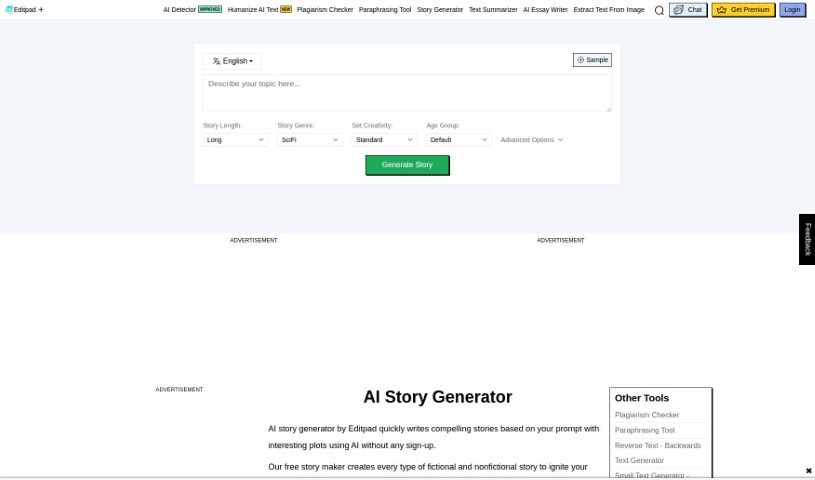Open Plagiarism Checker under Other Tools
Viewport: 815px width, 480px height.
coord(647,415)
